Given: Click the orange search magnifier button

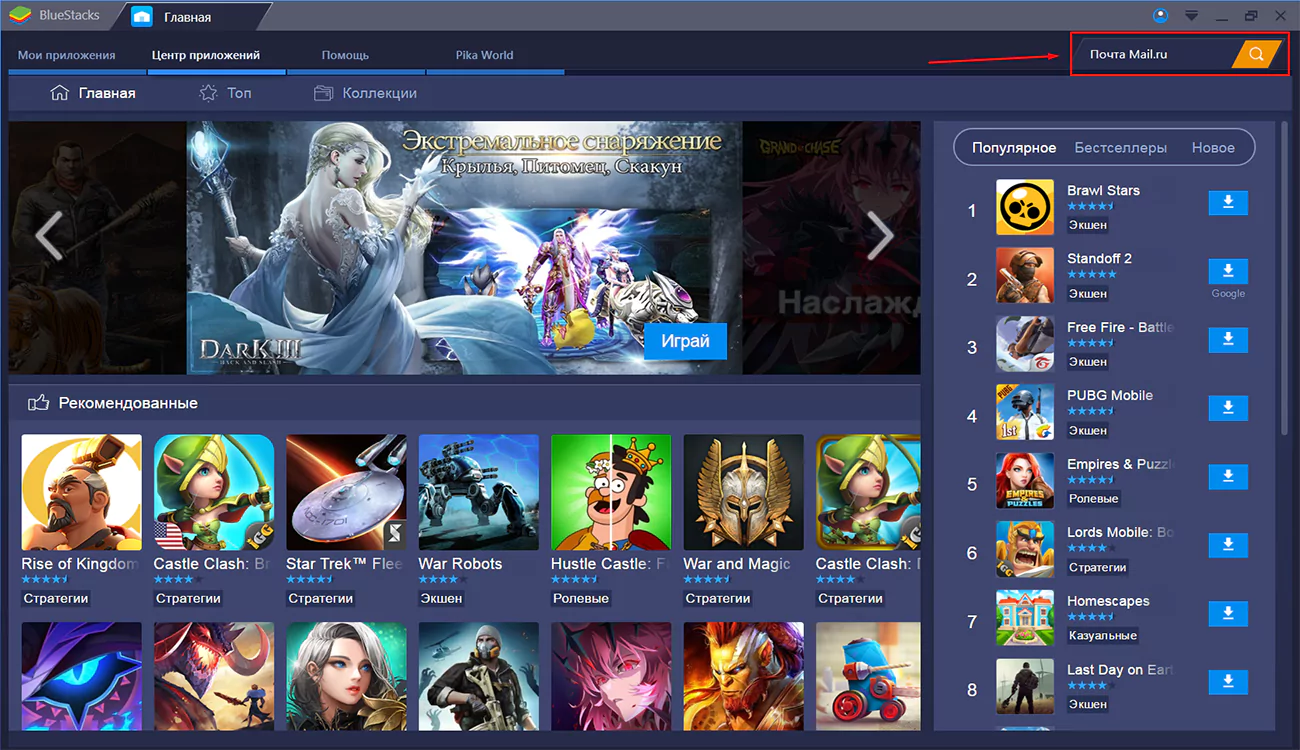Looking at the screenshot, I should 1256,54.
